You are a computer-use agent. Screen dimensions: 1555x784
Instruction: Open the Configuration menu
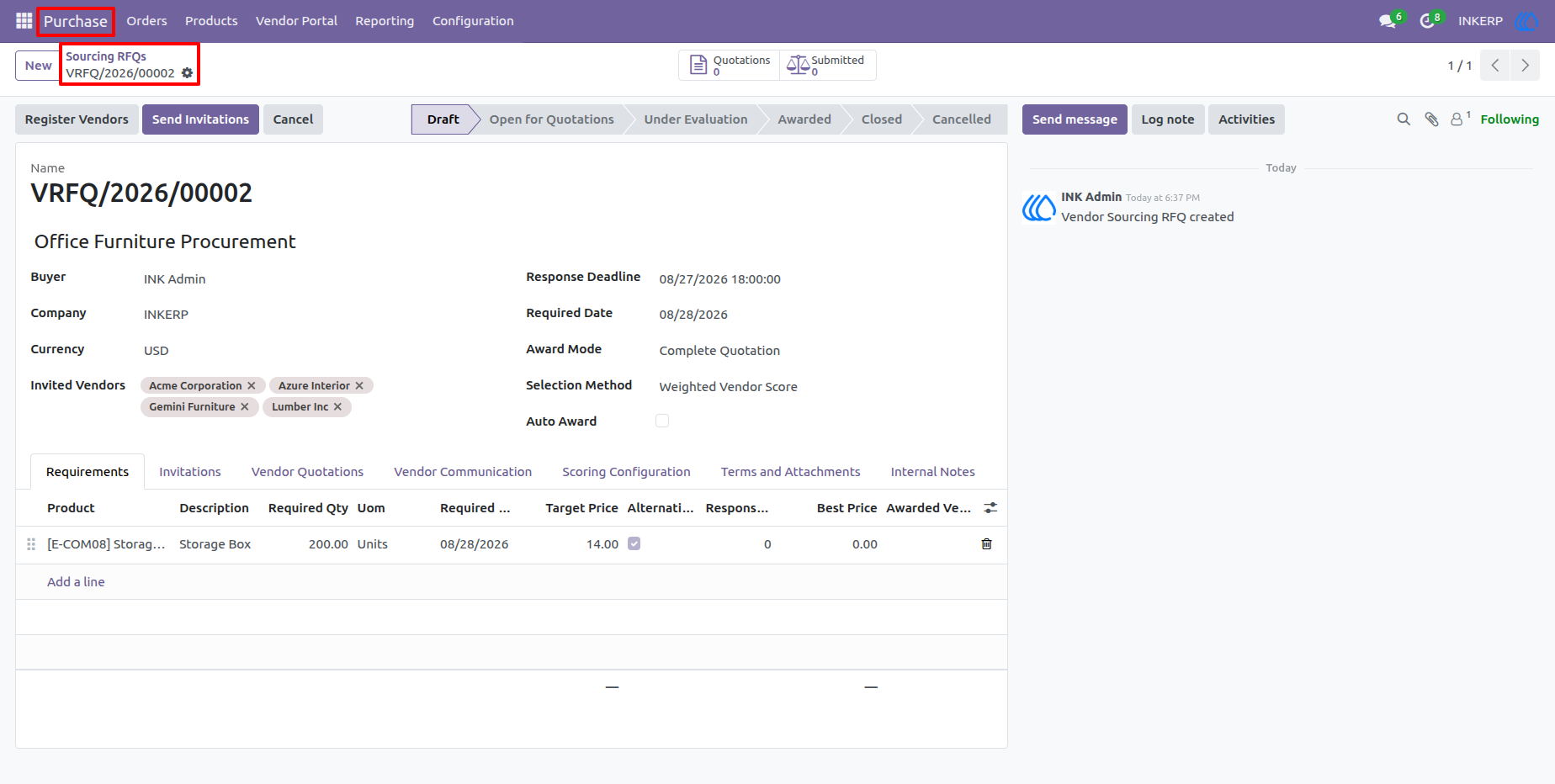click(473, 21)
